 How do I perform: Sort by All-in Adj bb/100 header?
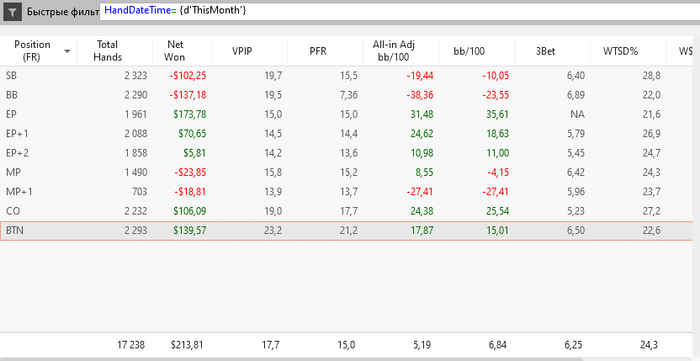point(394,51)
